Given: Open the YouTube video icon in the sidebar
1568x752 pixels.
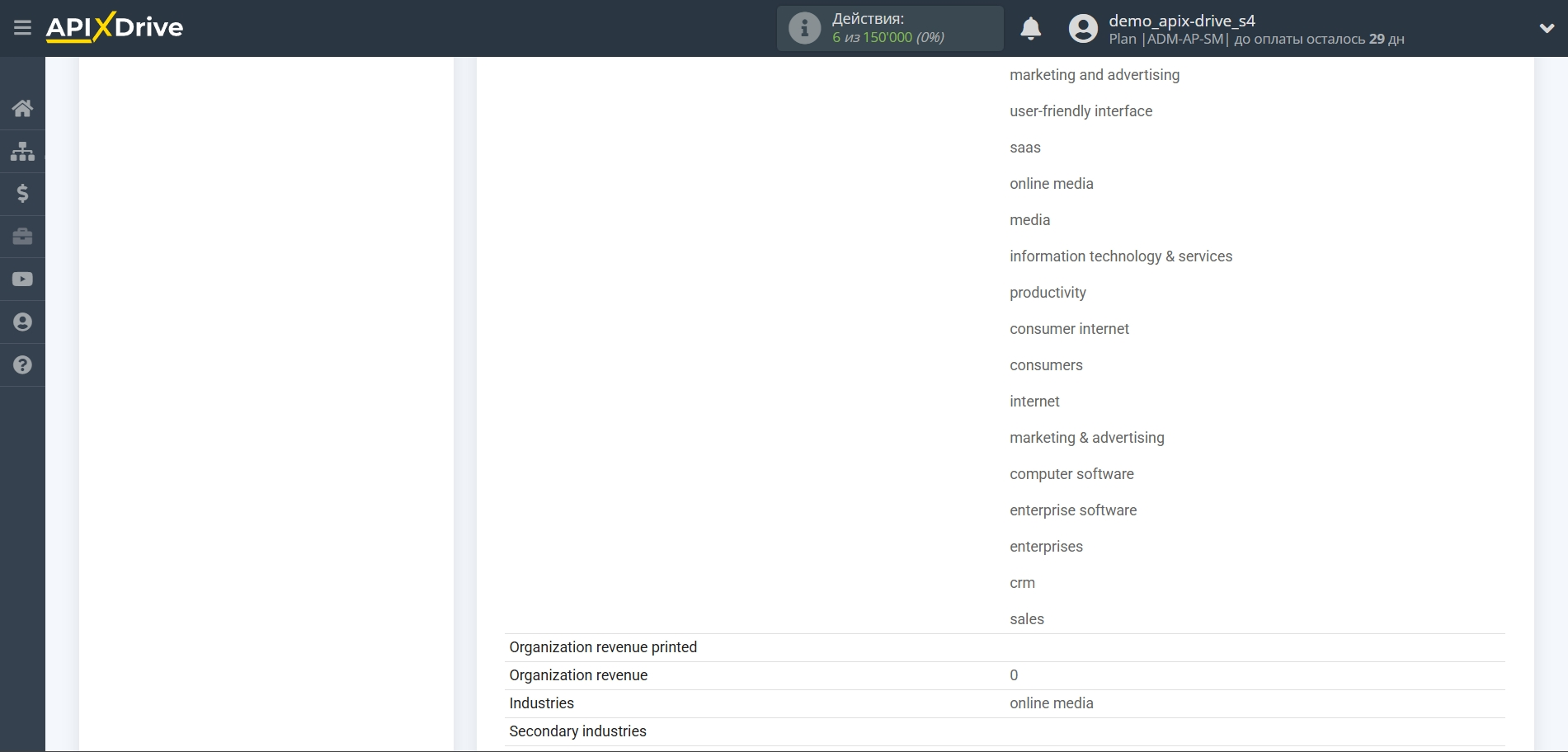Looking at the screenshot, I should click(x=22, y=279).
